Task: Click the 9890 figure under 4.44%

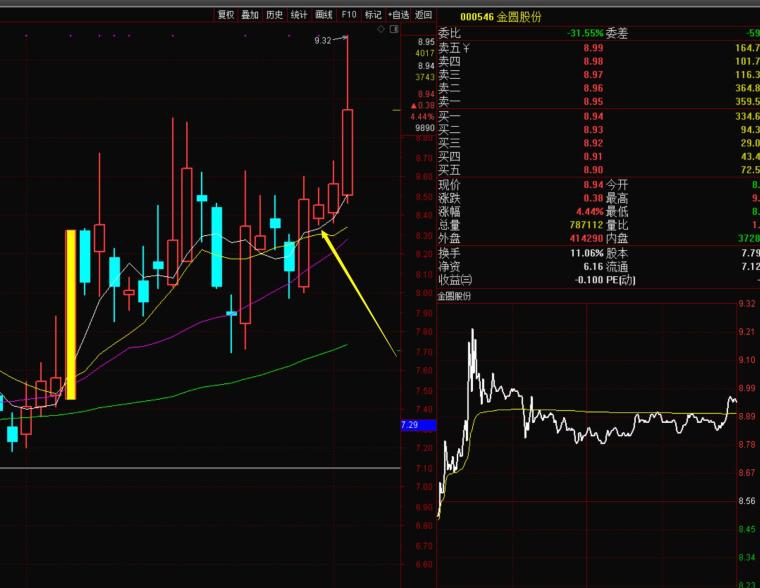Action: [x=425, y=128]
